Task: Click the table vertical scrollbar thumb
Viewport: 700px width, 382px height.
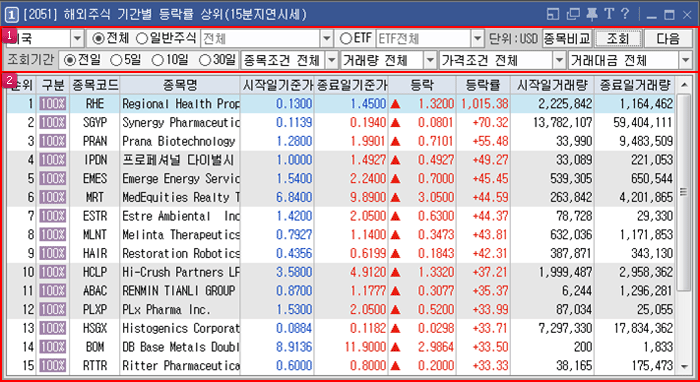Action: pyautogui.click(x=684, y=192)
